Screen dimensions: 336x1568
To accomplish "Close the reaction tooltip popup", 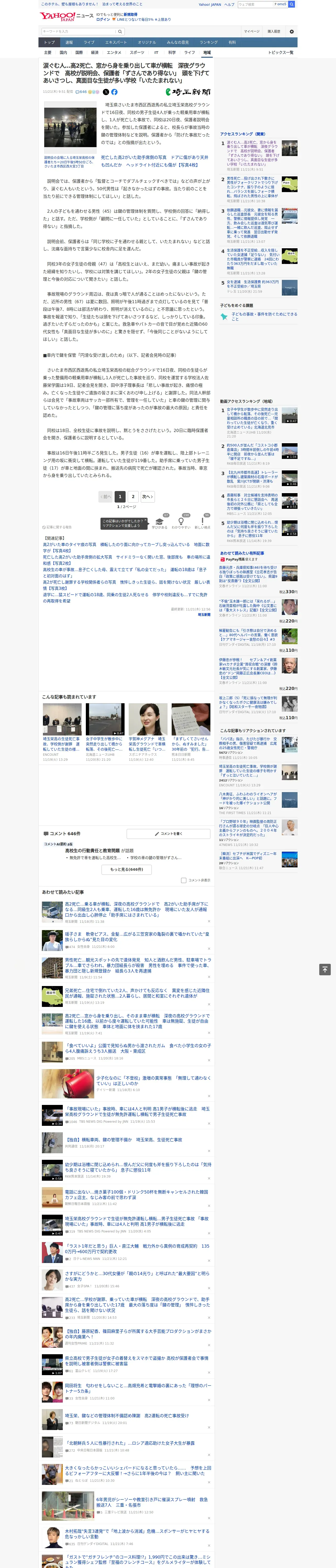I will (146, 520).
